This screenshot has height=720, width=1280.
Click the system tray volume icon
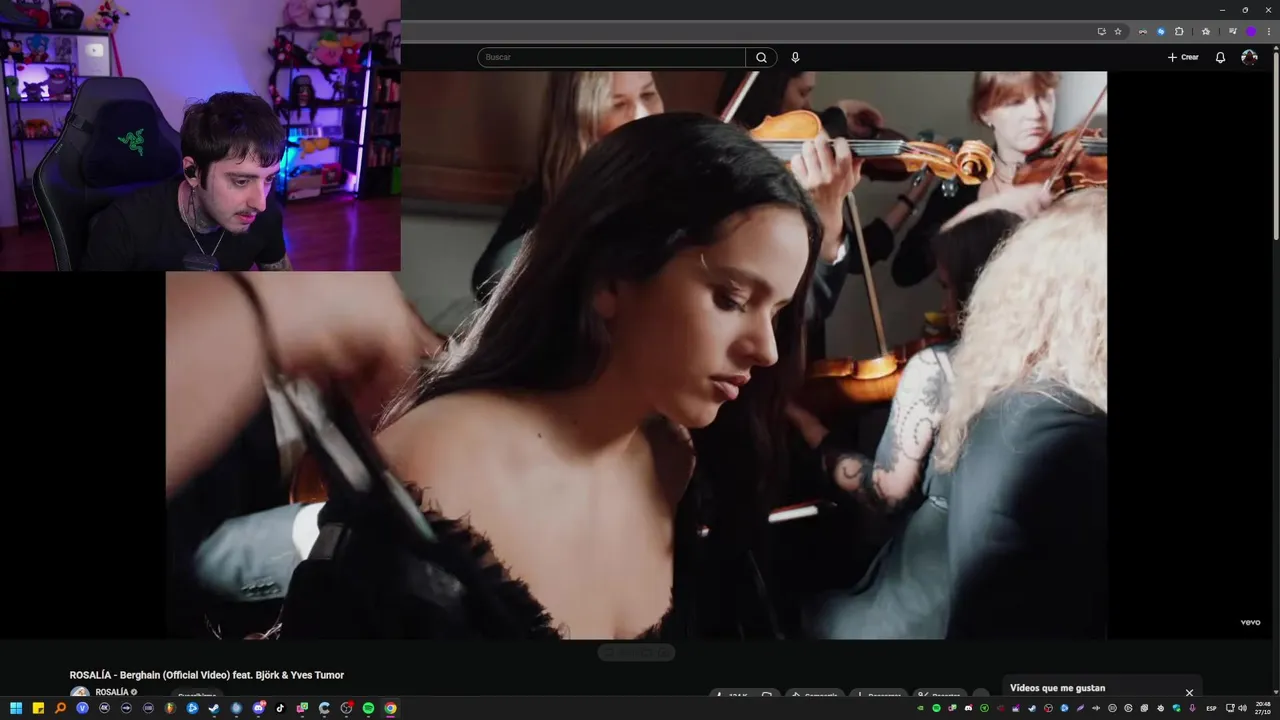pos(1243,708)
